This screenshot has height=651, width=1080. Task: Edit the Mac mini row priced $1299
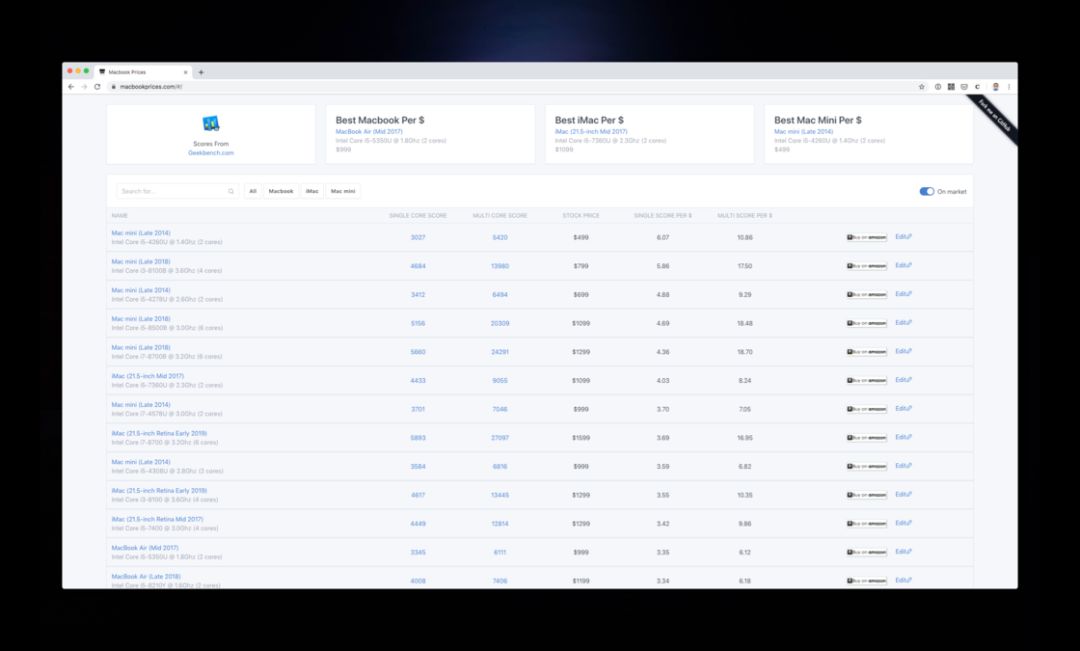click(903, 351)
